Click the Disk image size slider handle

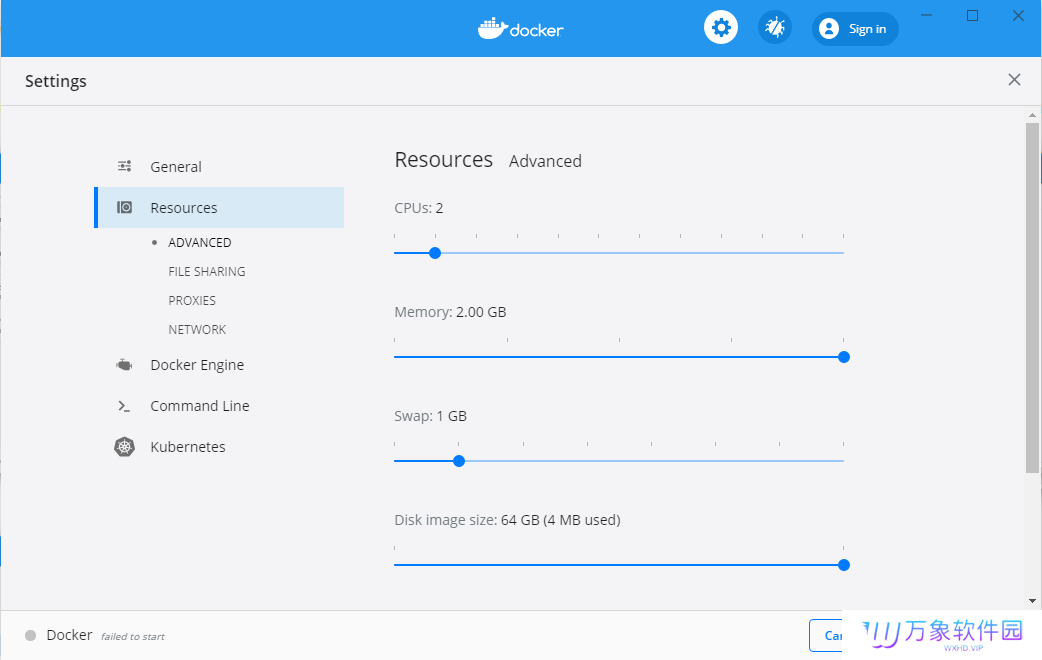pyautogui.click(x=844, y=565)
